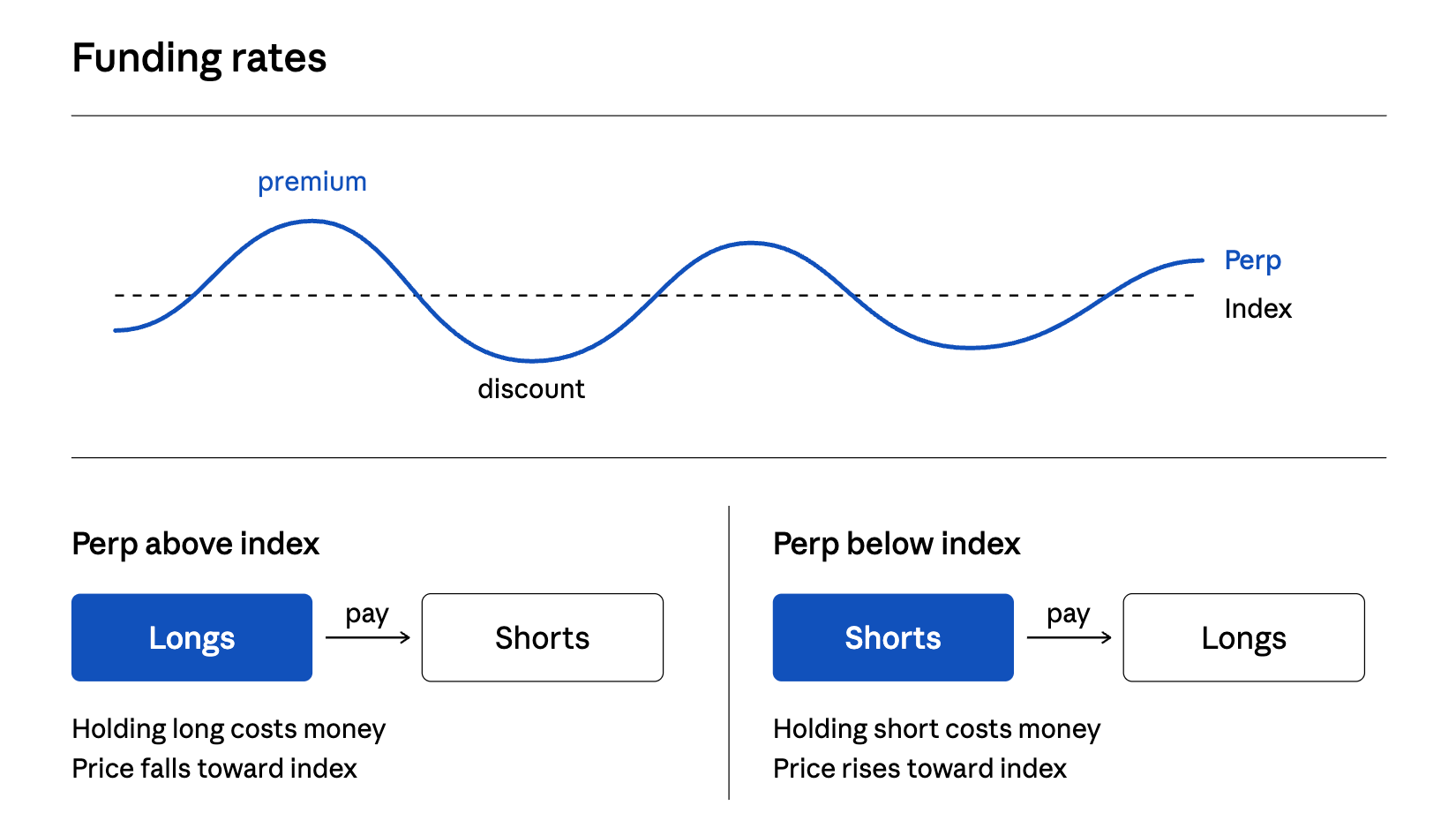
Task: Click the premium label above the curve
Action: [x=312, y=182]
